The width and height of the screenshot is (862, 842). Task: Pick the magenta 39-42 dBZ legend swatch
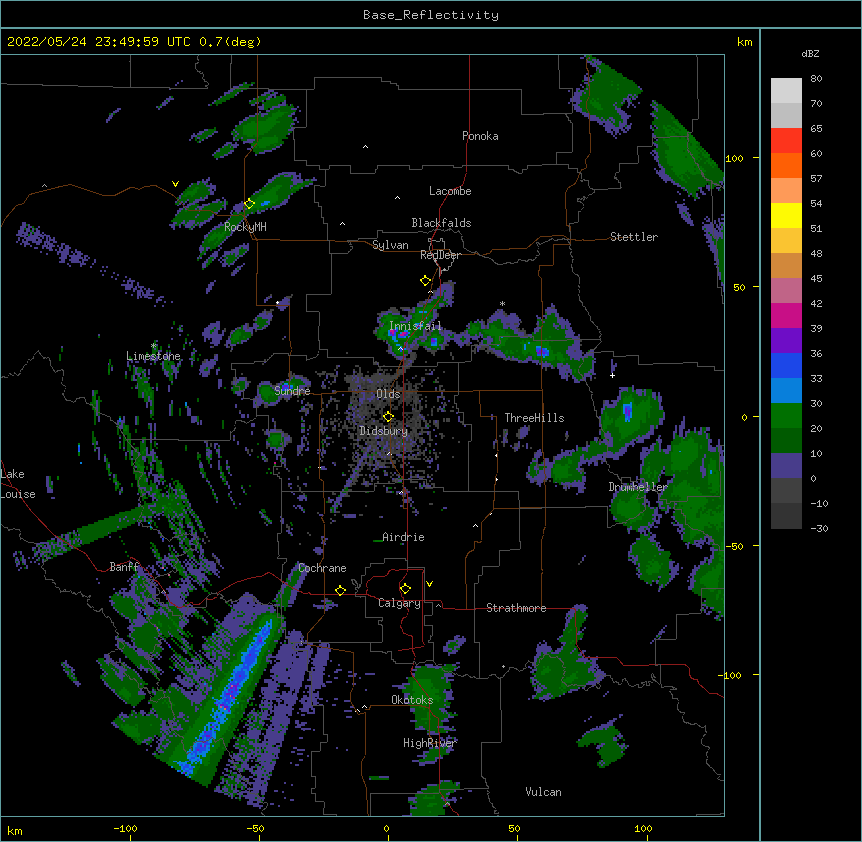point(786,315)
